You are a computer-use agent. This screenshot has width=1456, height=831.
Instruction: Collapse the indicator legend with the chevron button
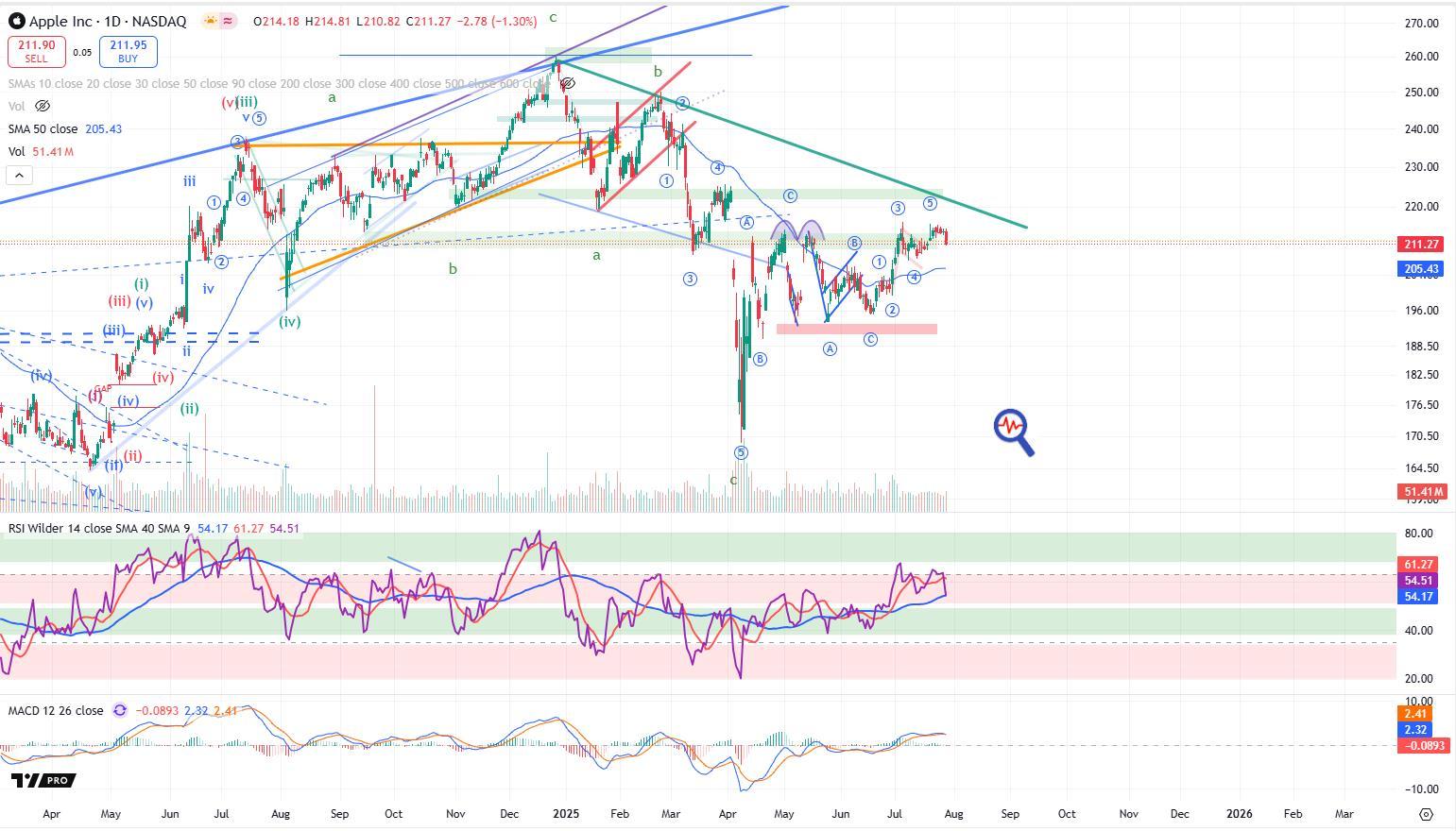pyautogui.click(x=19, y=175)
